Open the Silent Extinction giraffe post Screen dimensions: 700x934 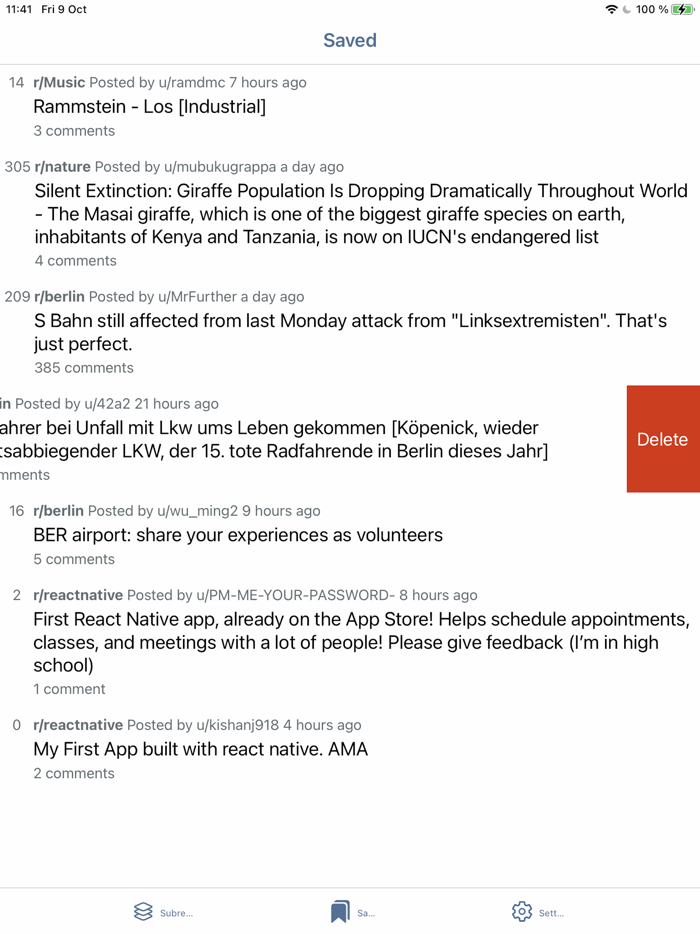350,214
